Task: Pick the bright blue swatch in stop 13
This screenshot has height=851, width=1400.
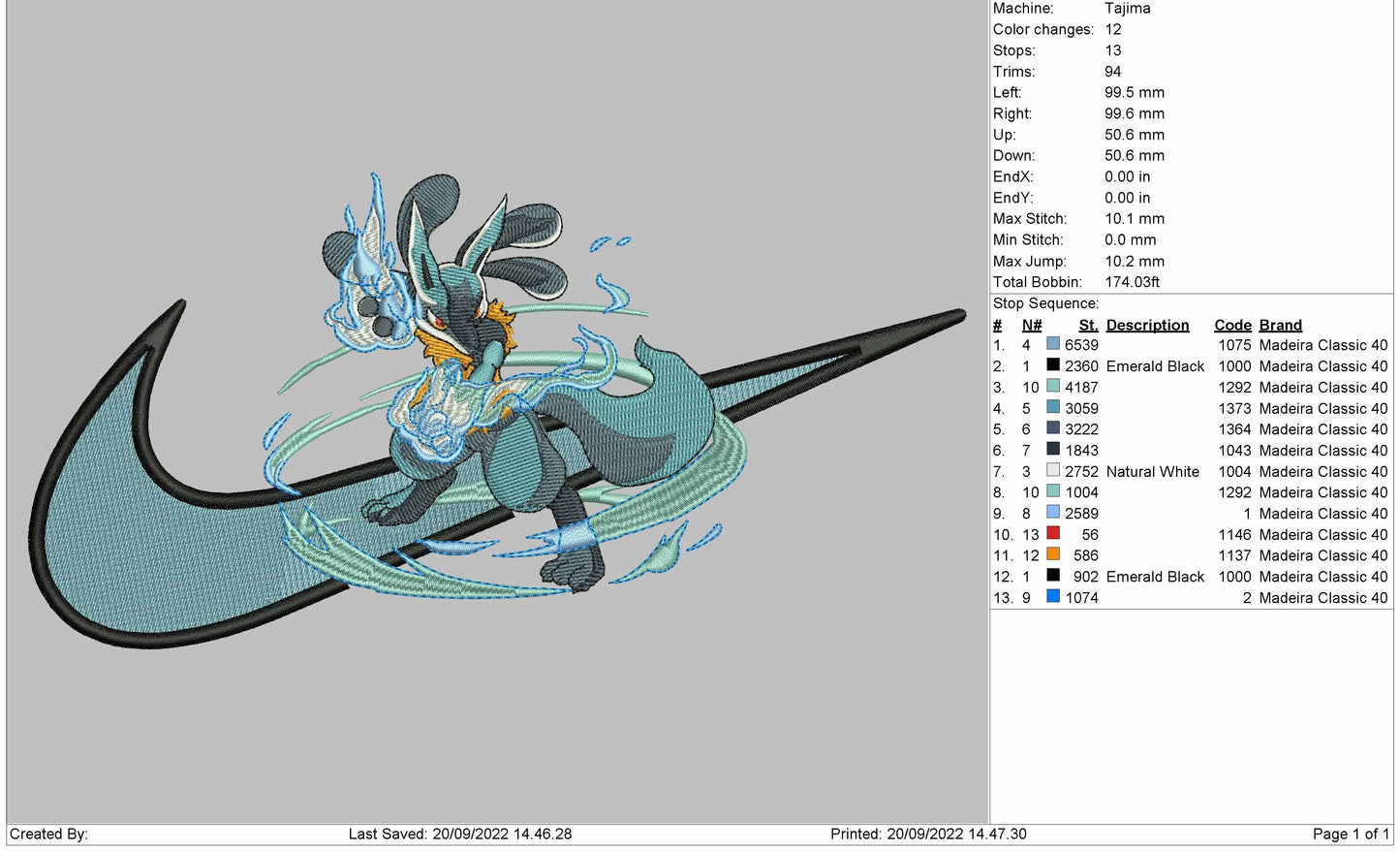Action: click(x=1053, y=597)
